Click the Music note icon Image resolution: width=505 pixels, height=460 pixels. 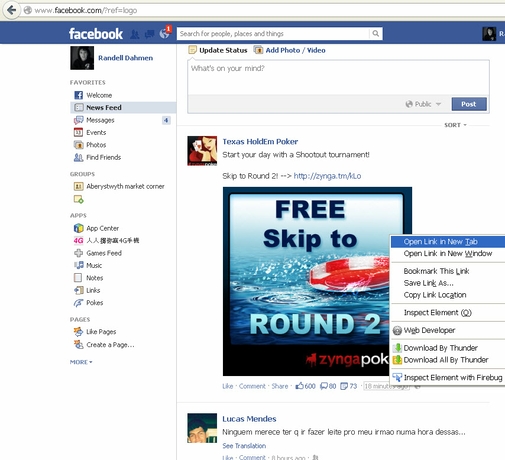(78, 265)
